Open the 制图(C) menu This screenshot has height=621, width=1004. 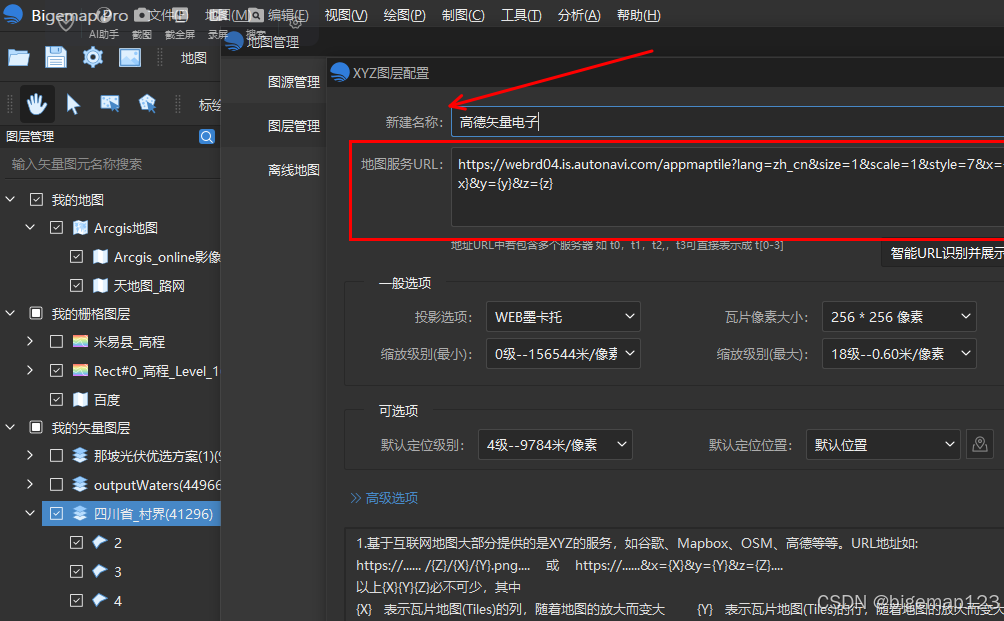[463, 15]
